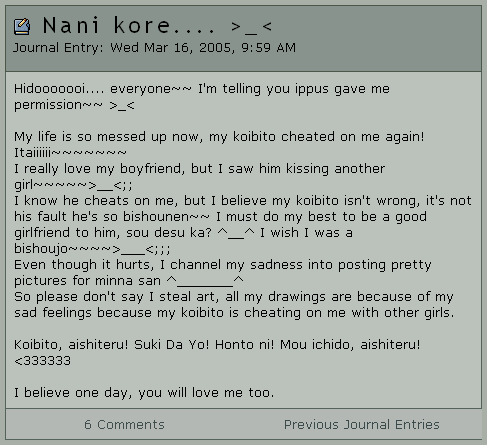
Task: Click the "Even though it hurts" sentence
Action: click(223, 265)
